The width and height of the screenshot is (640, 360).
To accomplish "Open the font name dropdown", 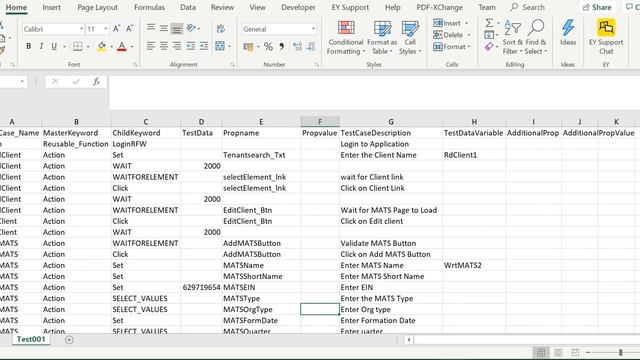I will [x=81, y=29].
